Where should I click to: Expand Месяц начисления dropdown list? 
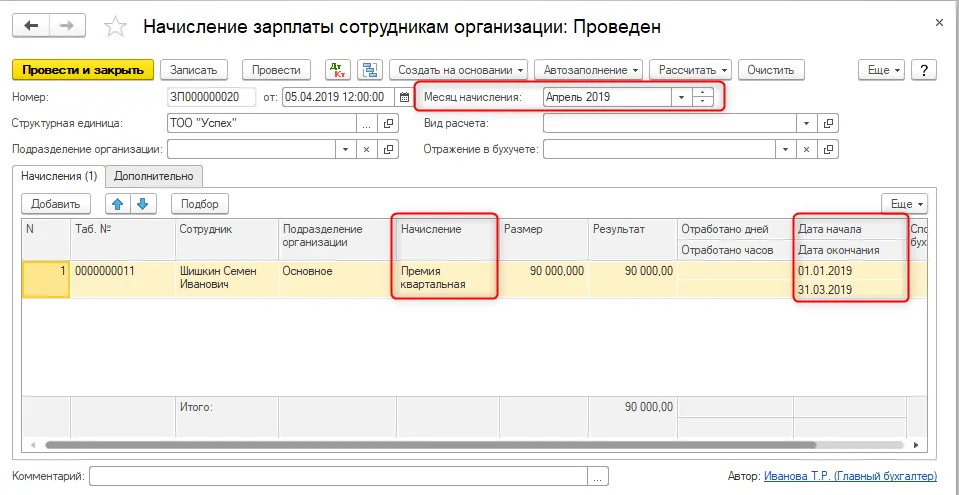(x=681, y=97)
